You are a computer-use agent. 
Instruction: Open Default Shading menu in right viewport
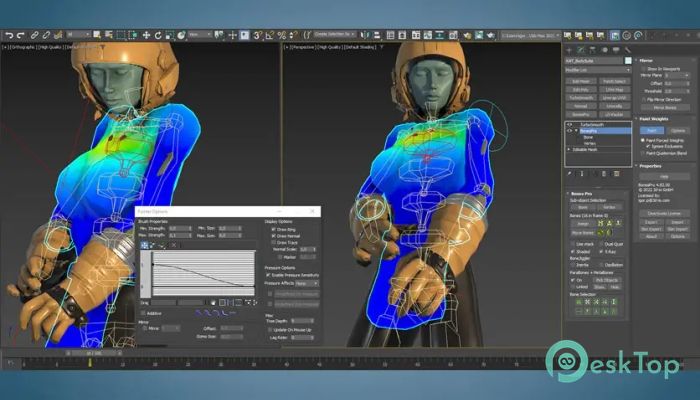pyautogui.click(x=361, y=46)
